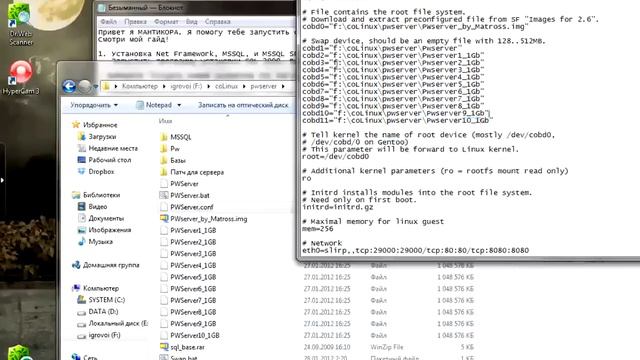Select the Патч для сервера folder icon

[164, 172]
